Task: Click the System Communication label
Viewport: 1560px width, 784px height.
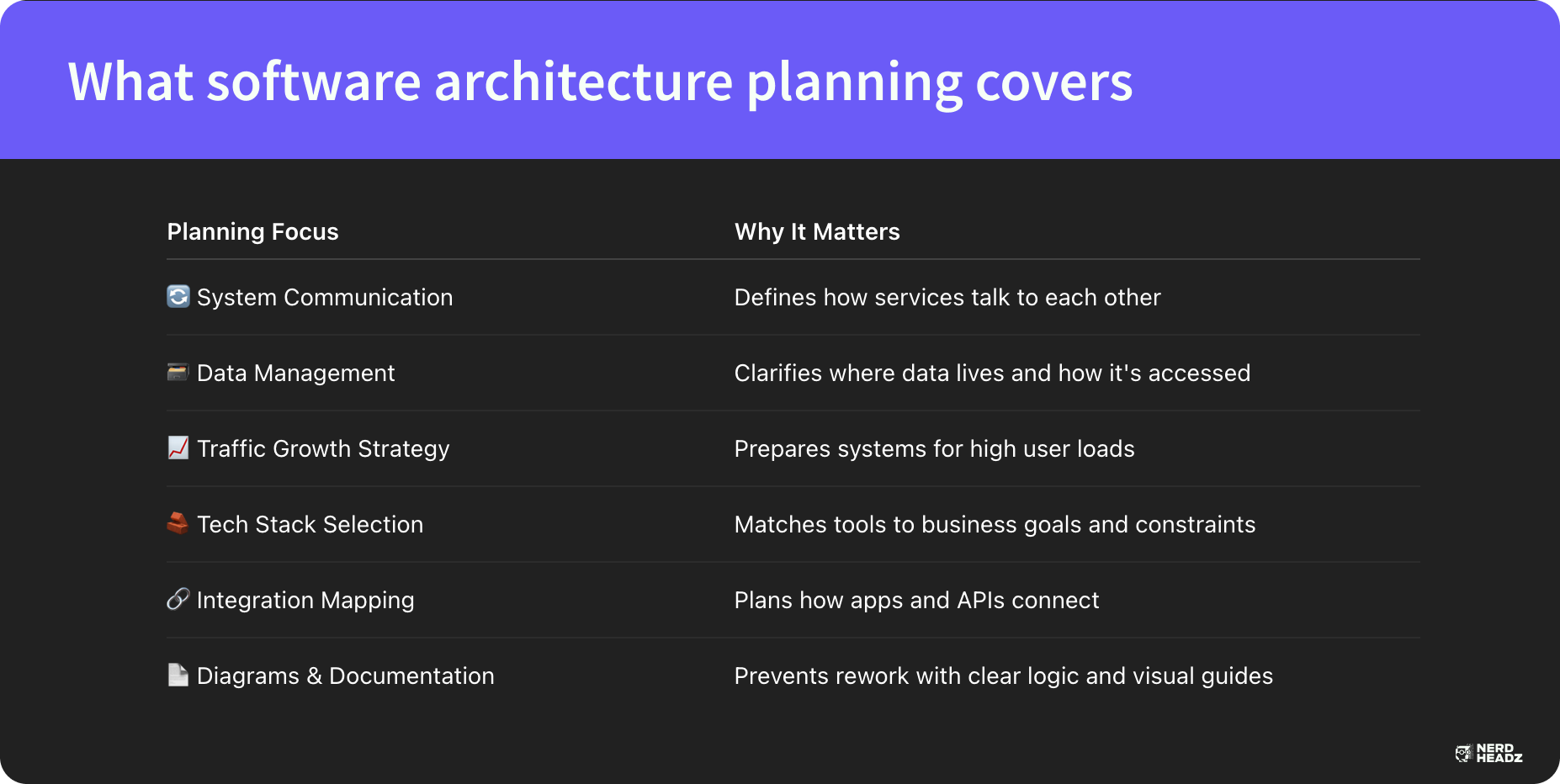Action: [325, 297]
